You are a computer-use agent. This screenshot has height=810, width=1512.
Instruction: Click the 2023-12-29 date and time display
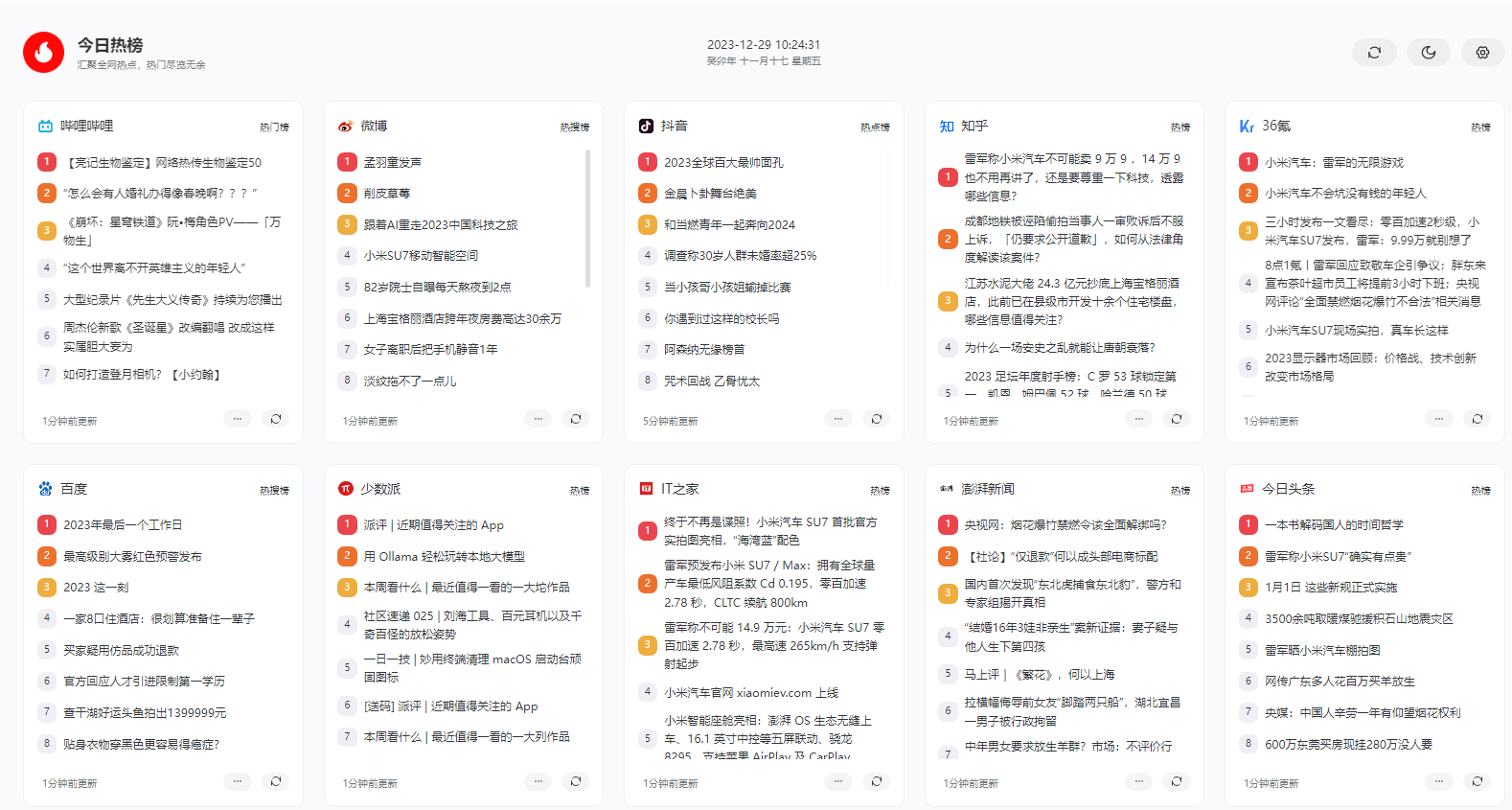click(x=764, y=45)
